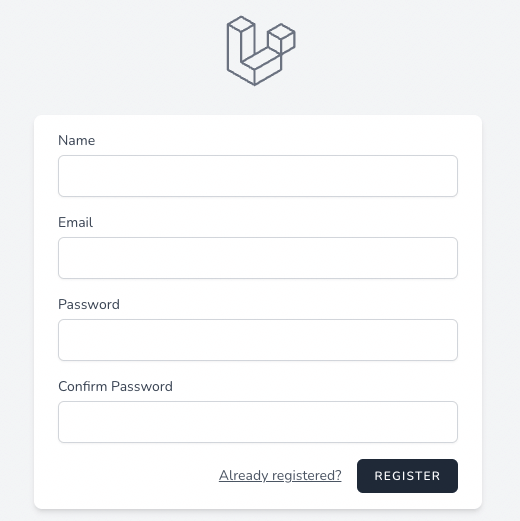Submit the form with the REGISTER button
The width and height of the screenshot is (520, 521).
coord(407,476)
